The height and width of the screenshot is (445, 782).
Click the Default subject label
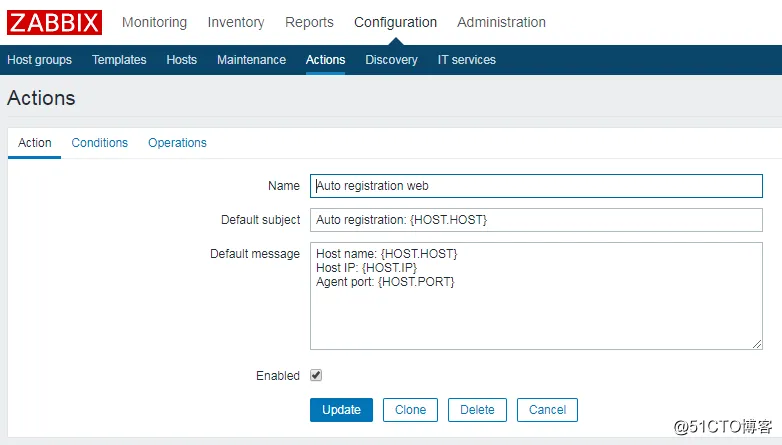260,220
